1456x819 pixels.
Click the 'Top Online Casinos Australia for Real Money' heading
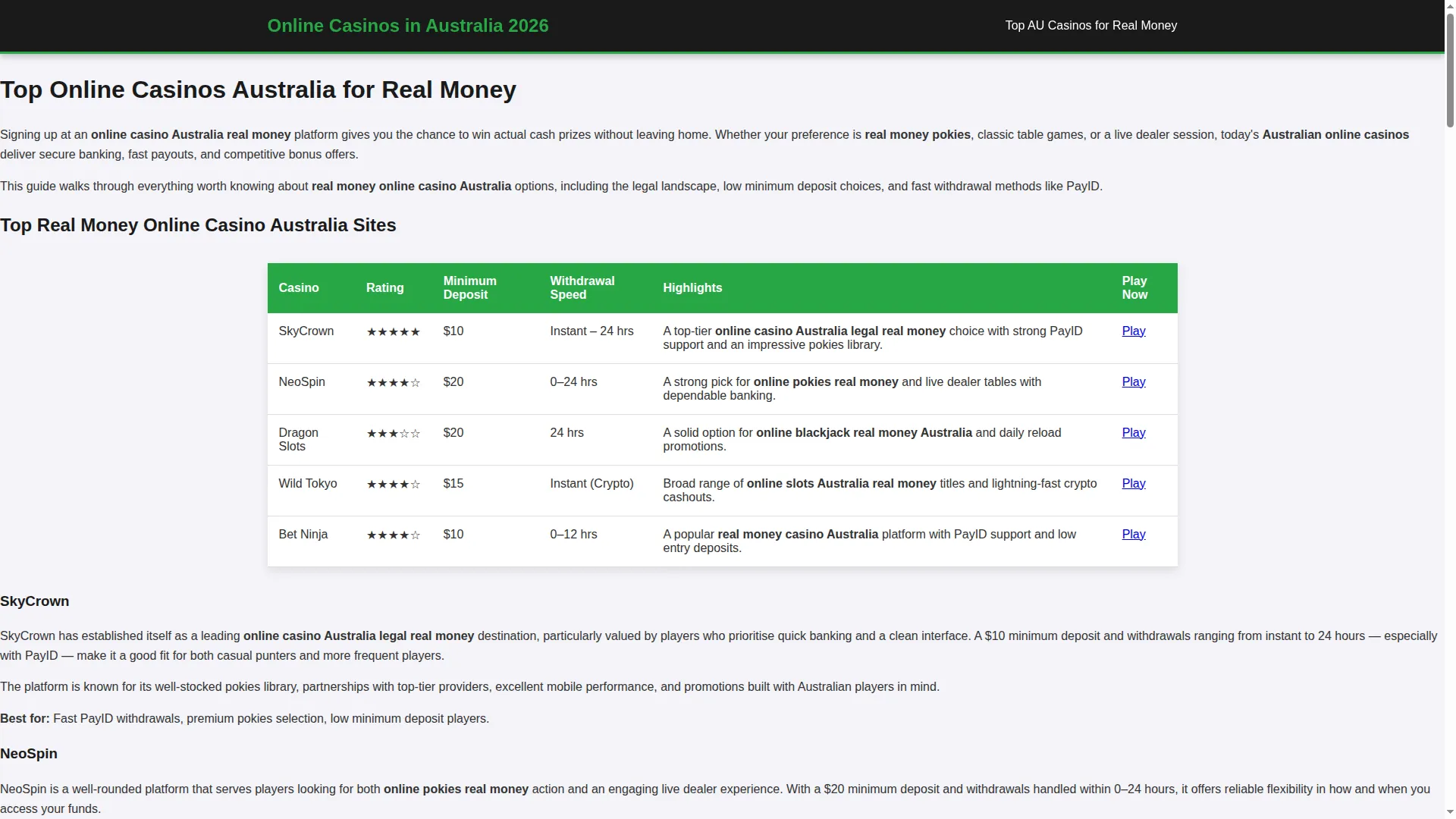point(258,90)
